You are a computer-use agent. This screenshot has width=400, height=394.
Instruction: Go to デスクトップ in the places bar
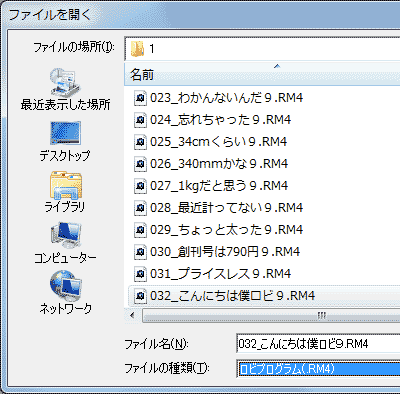[65, 142]
